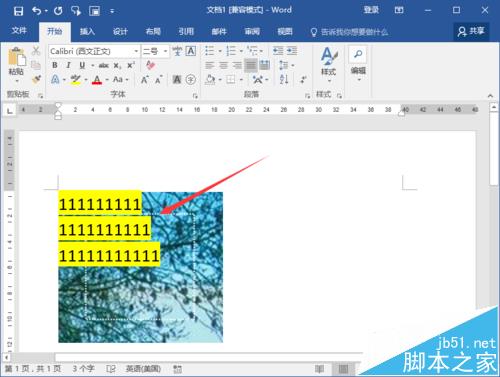Click the word count in status bar
The height and width of the screenshot is (377, 500).
83,369
